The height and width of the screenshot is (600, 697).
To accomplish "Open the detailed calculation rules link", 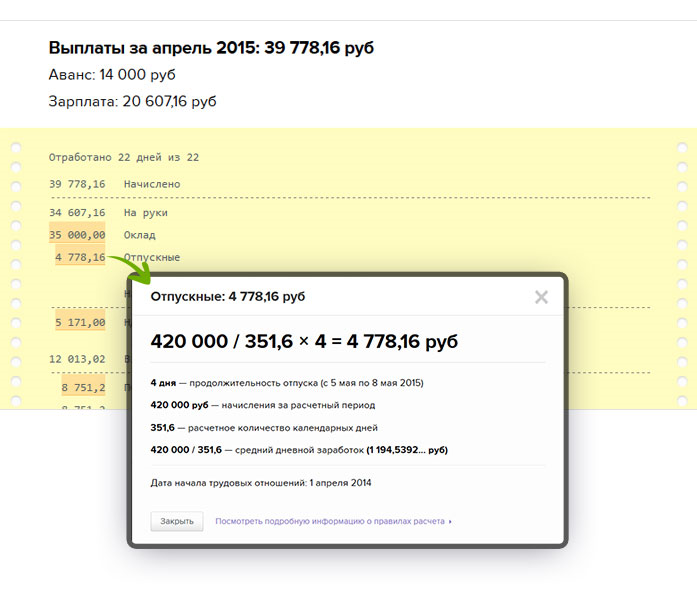I will pos(330,521).
